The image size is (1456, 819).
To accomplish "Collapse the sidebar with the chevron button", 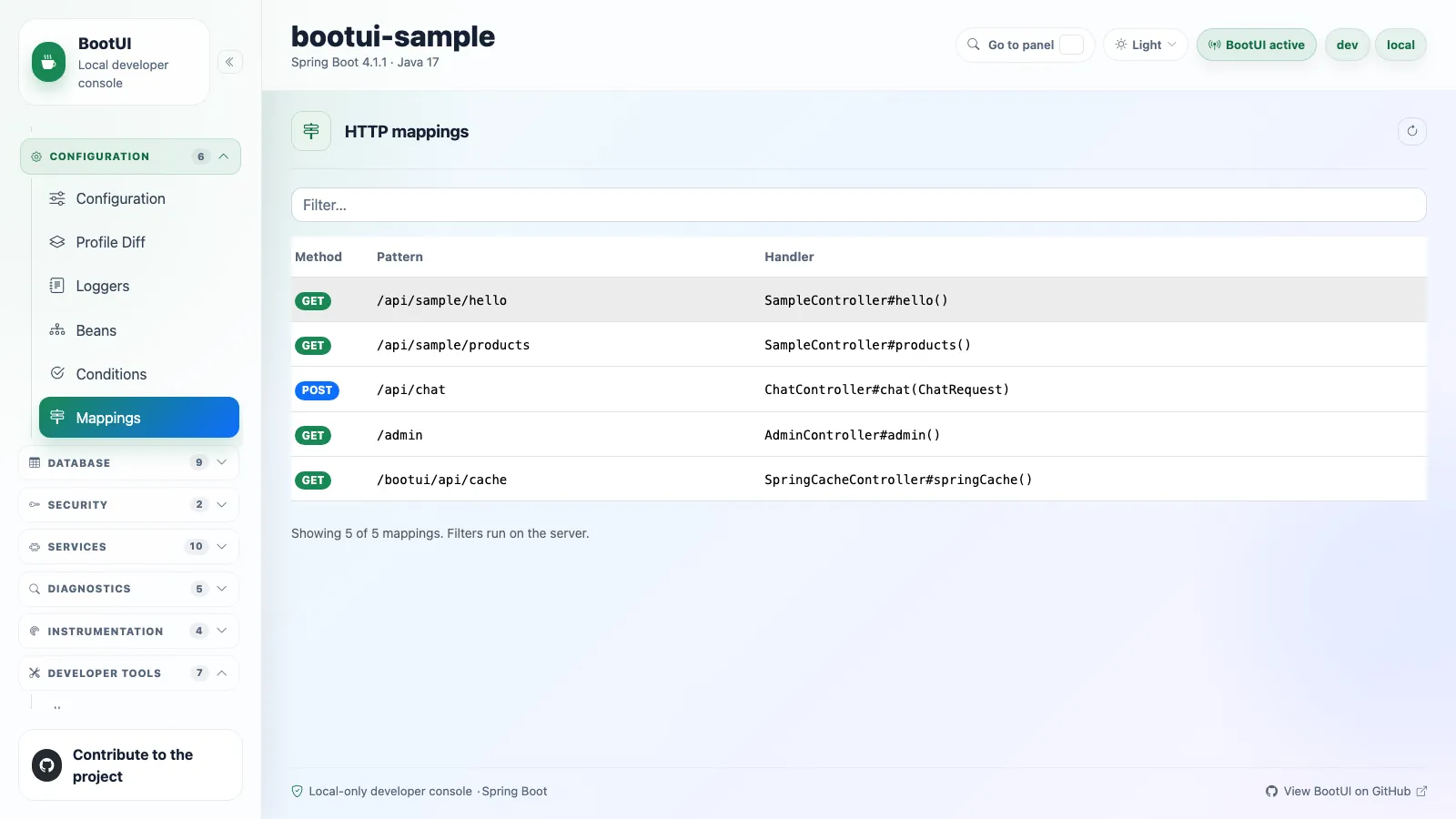I will coord(229,62).
